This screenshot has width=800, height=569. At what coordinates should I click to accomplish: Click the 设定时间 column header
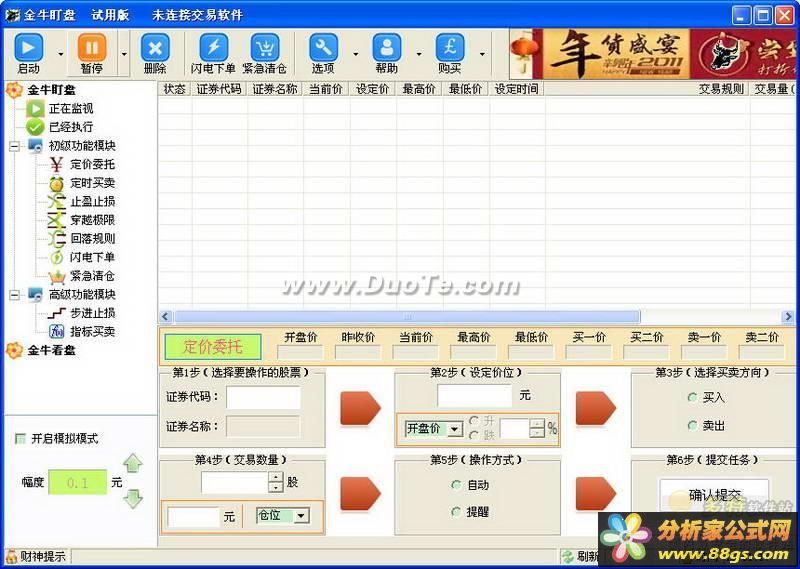click(x=517, y=89)
